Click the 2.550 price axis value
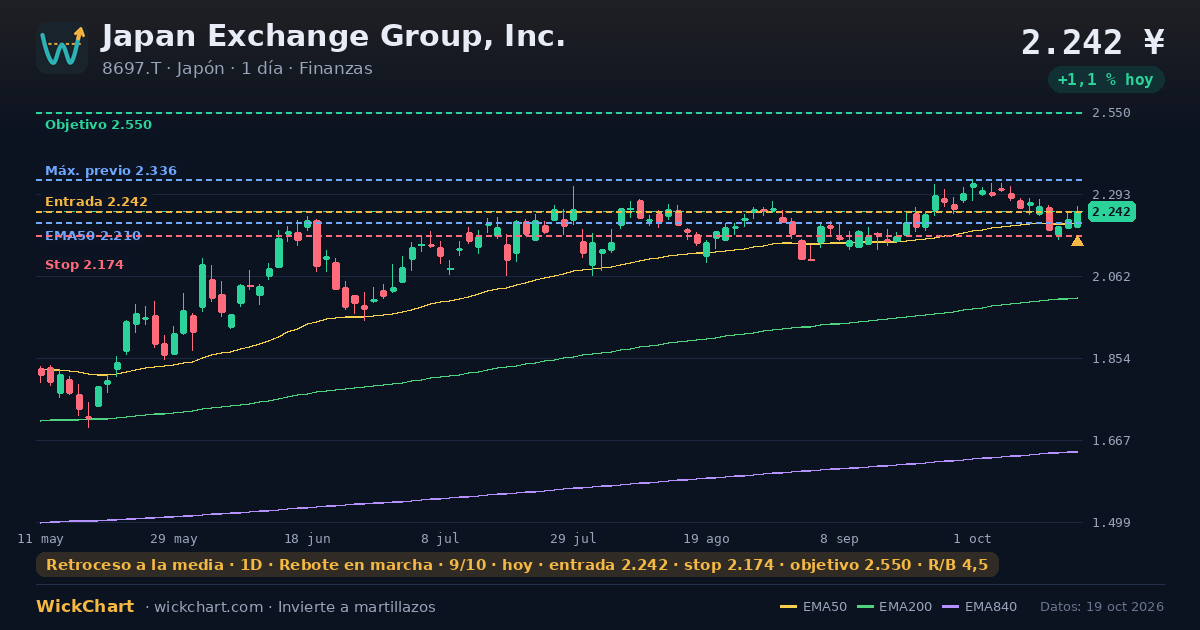Viewport: 1200px width, 630px height. [x=1111, y=113]
